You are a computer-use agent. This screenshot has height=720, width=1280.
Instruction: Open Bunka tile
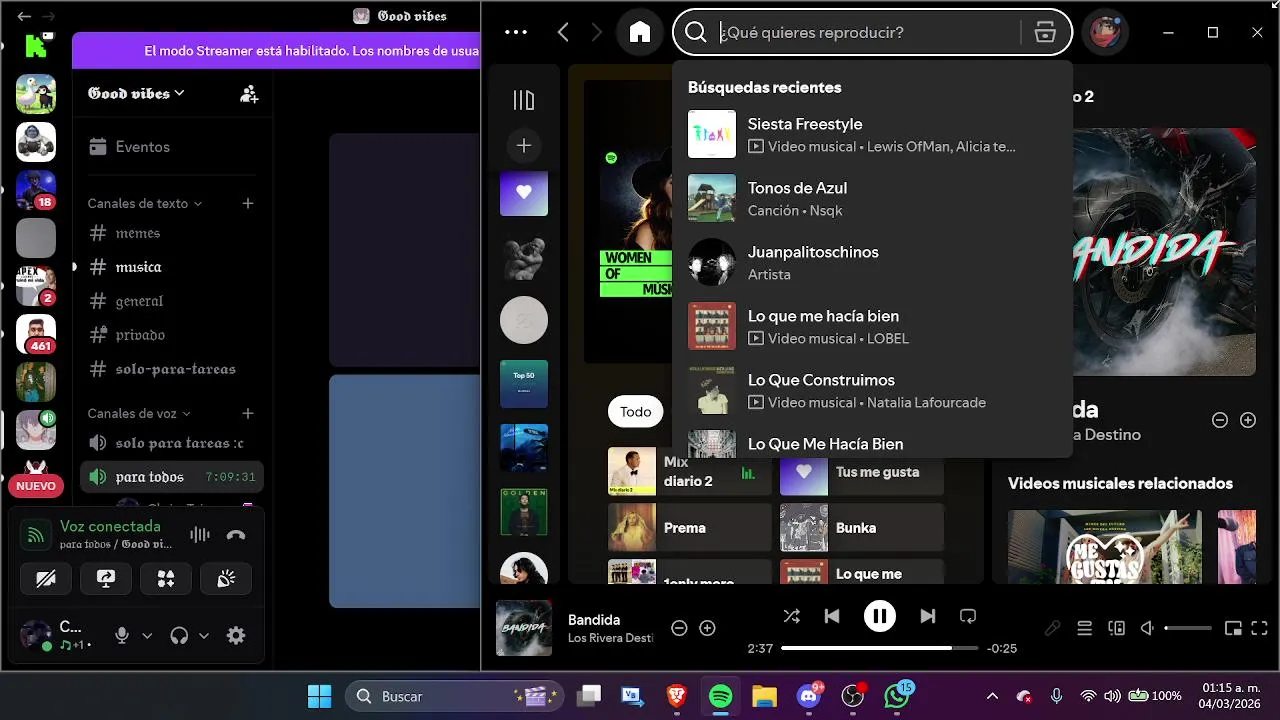tap(862, 528)
